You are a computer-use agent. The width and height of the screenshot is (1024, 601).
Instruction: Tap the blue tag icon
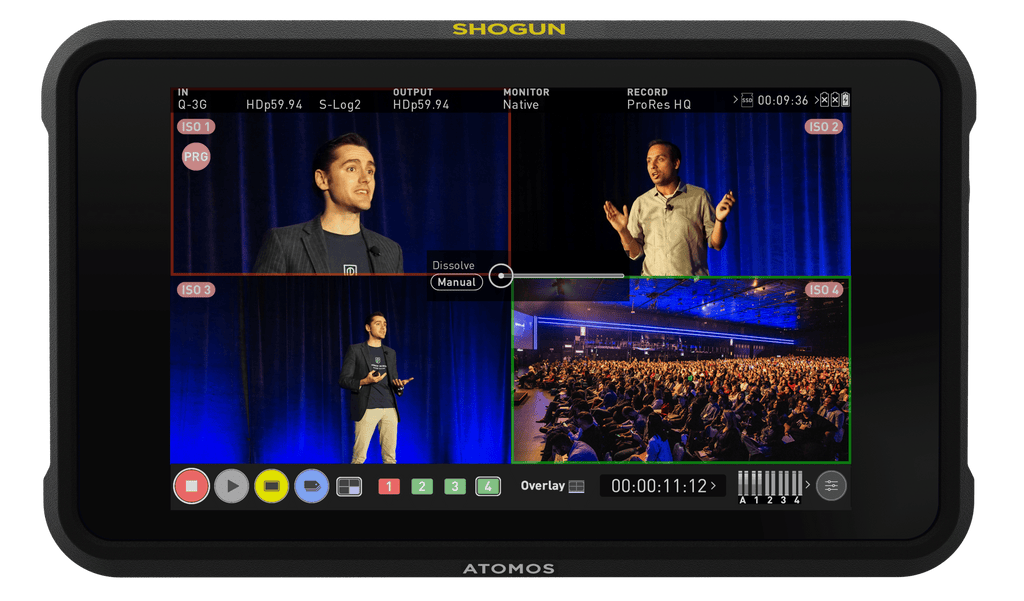[x=311, y=486]
